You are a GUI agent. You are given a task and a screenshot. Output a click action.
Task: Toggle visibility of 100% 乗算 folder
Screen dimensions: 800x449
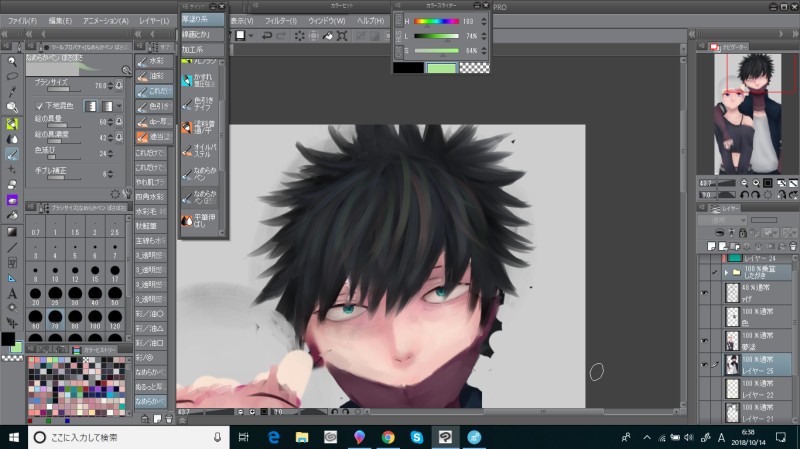point(704,272)
